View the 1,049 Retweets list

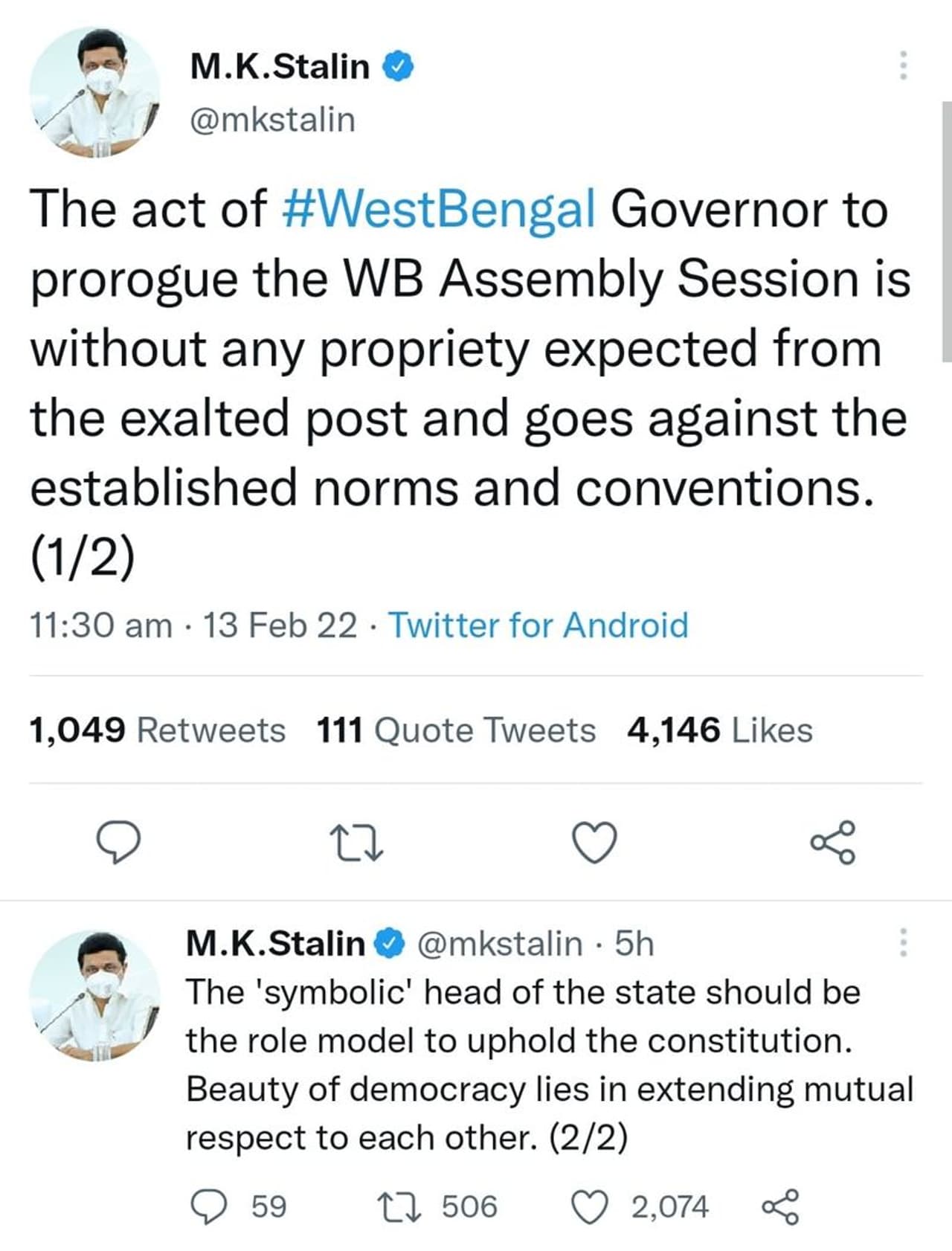(157, 730)
